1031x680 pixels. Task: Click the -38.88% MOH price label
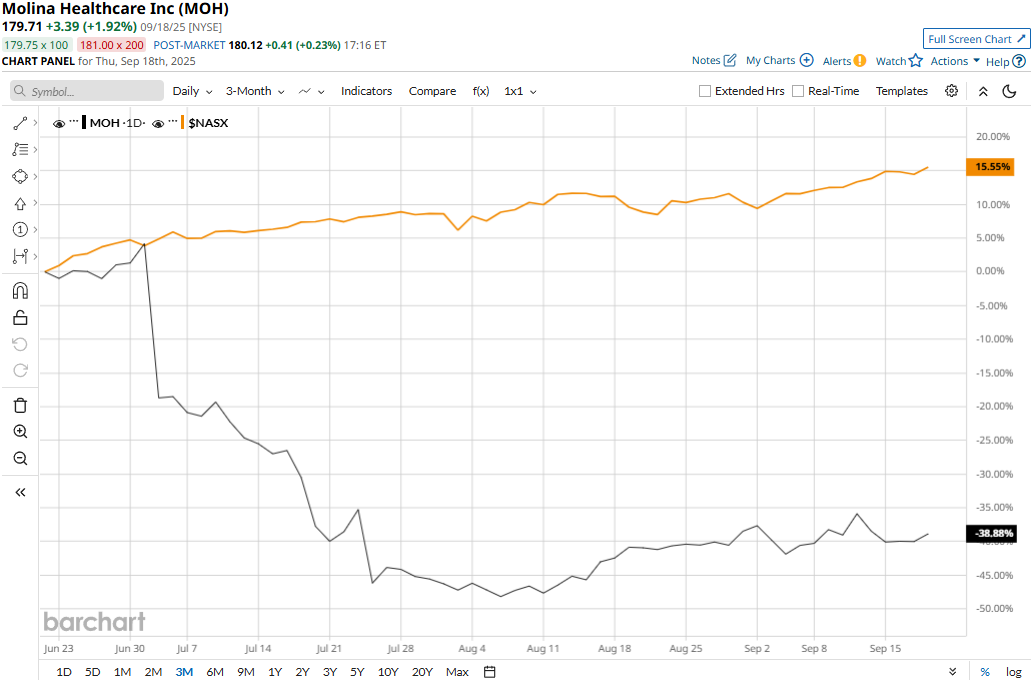(x=991, y=533)
